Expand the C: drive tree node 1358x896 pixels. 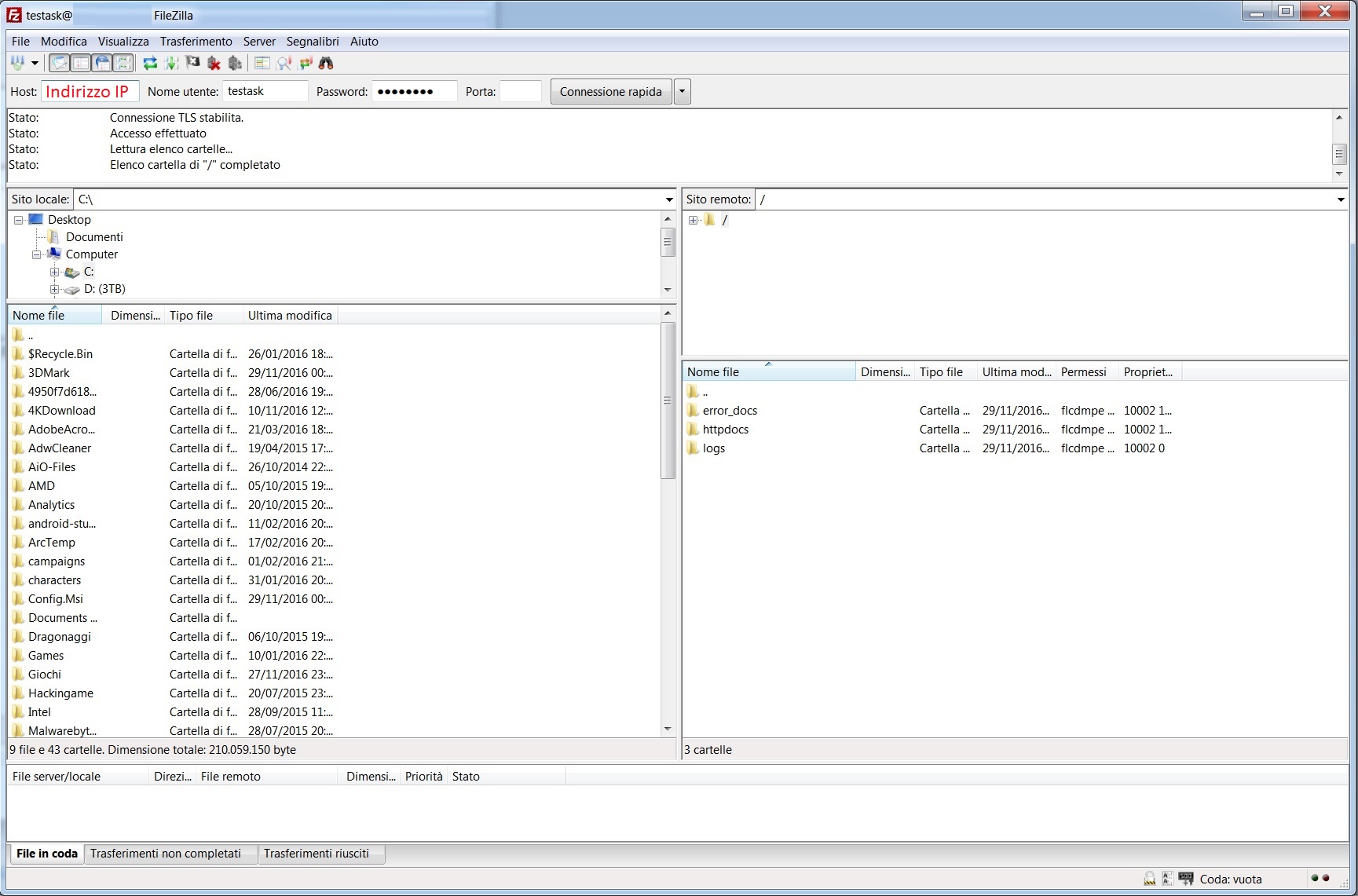54,272
